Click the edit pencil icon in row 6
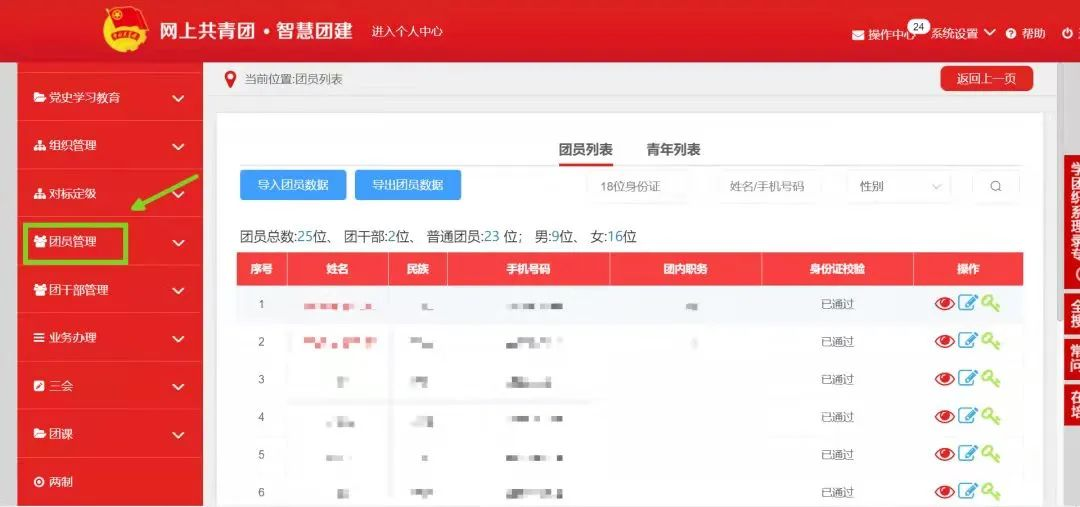 (967, 491)
